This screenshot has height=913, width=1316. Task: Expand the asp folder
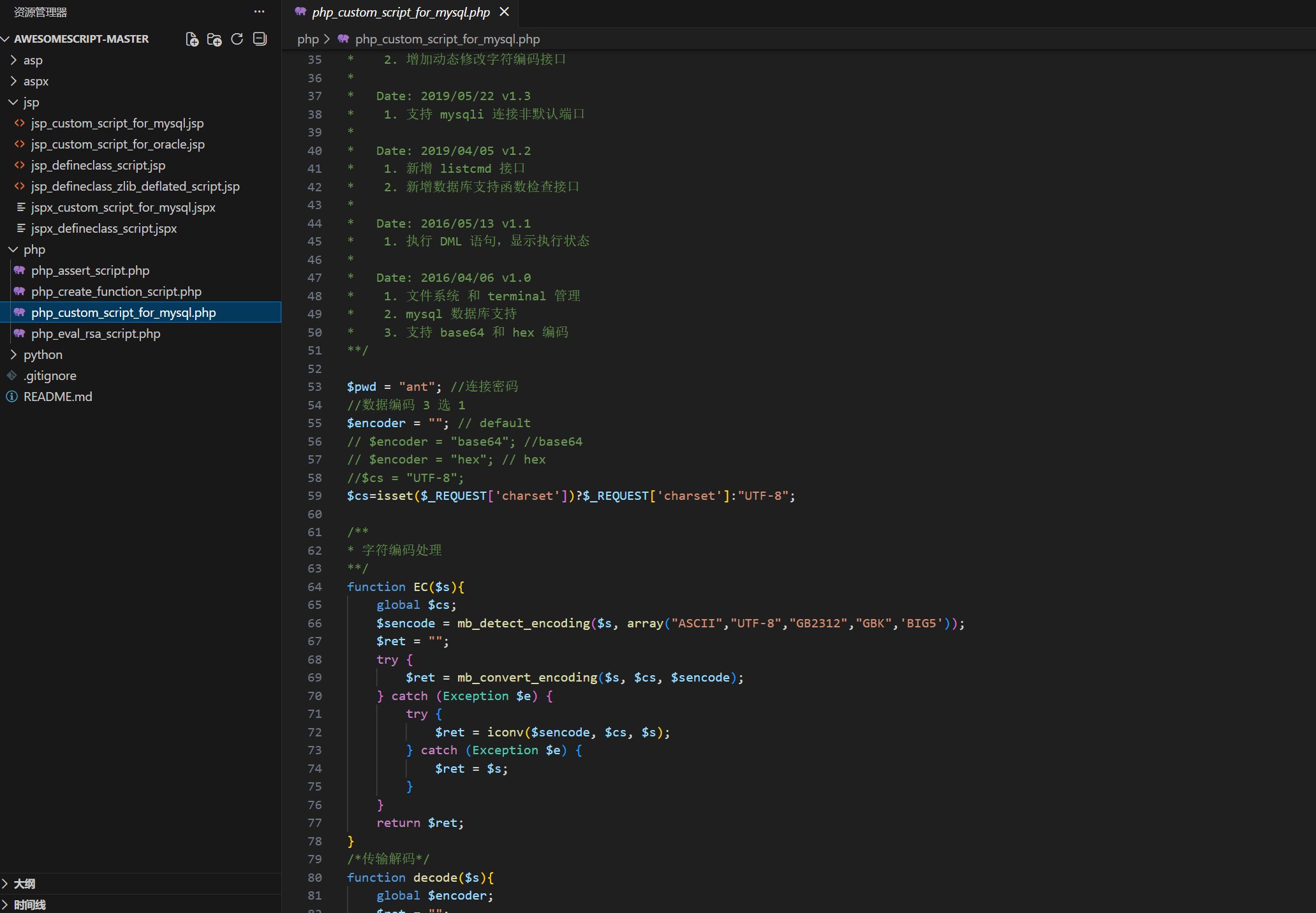(x=33, y=60)
